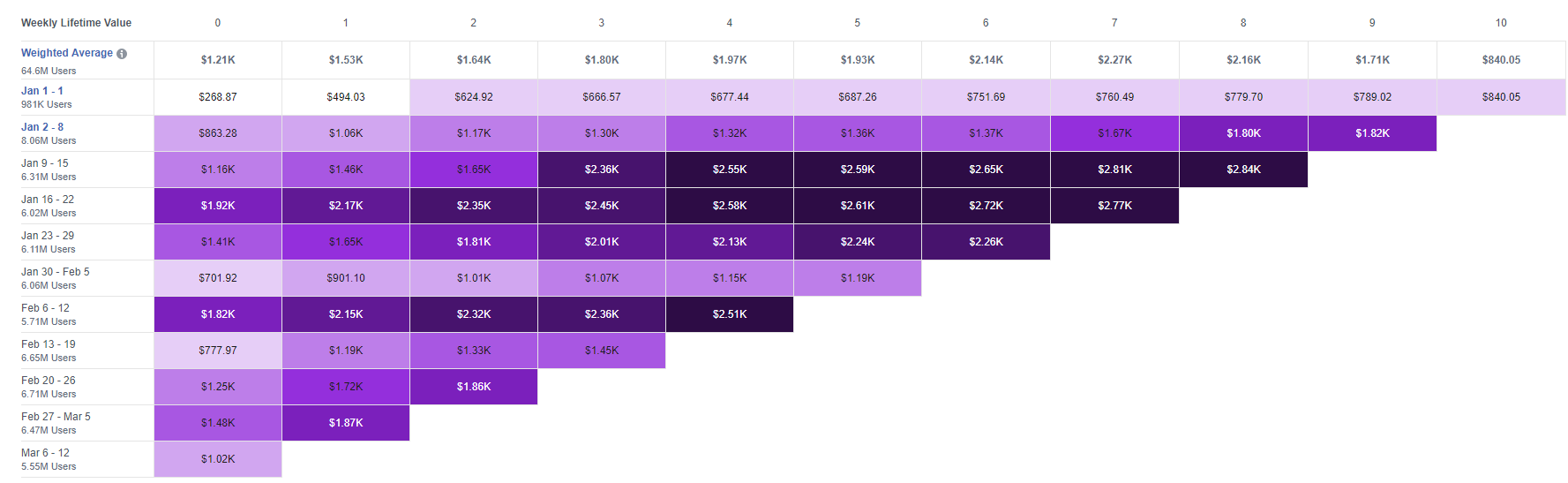Select week 10 column header
This screenshot has width=1568, height=483.
coord(1501,23)
